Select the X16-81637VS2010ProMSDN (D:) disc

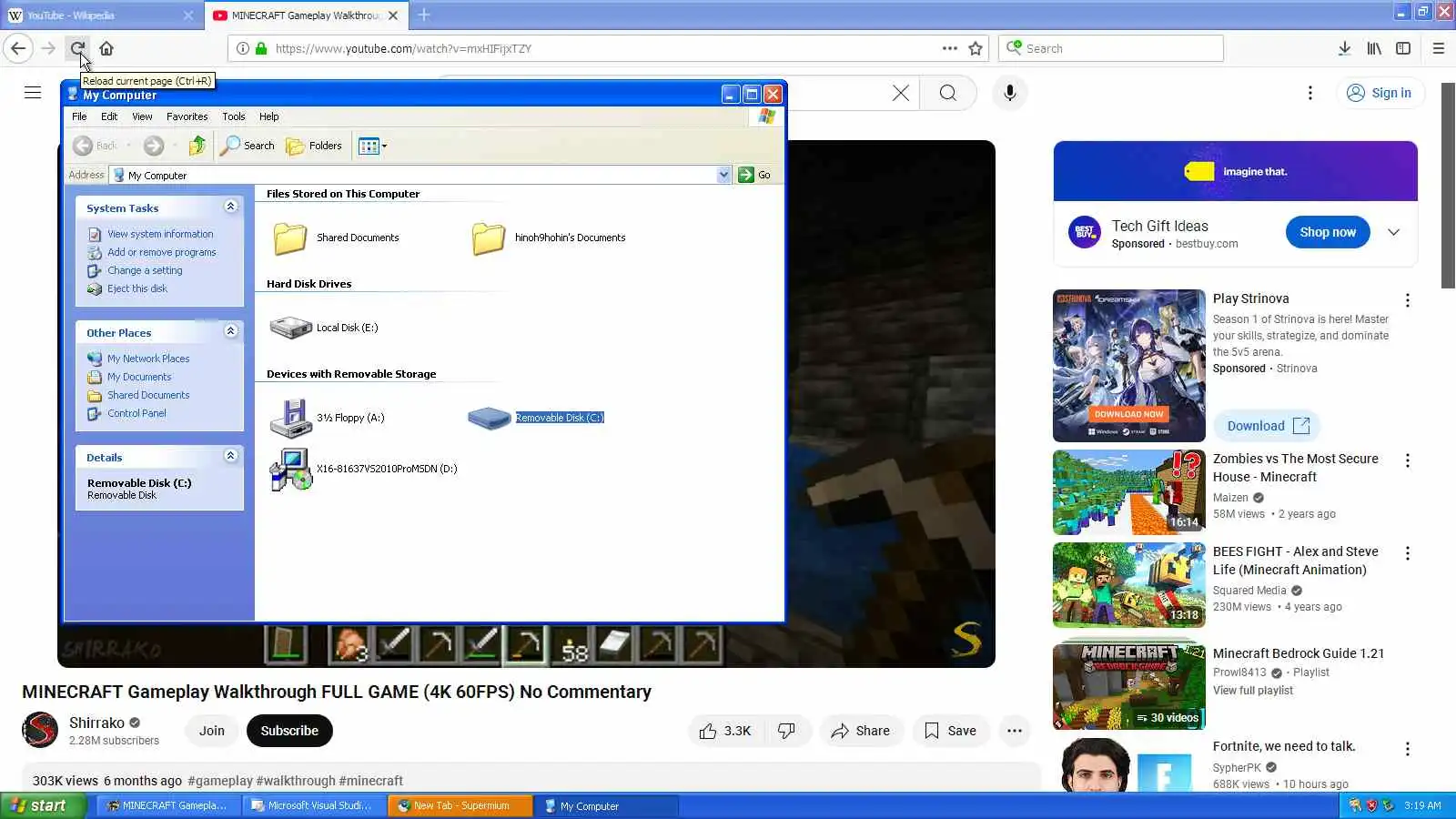363,469
